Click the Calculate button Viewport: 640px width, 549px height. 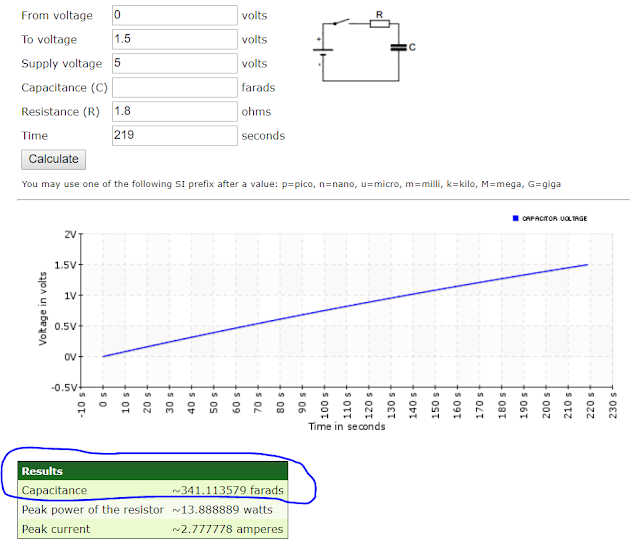point(53,159)
